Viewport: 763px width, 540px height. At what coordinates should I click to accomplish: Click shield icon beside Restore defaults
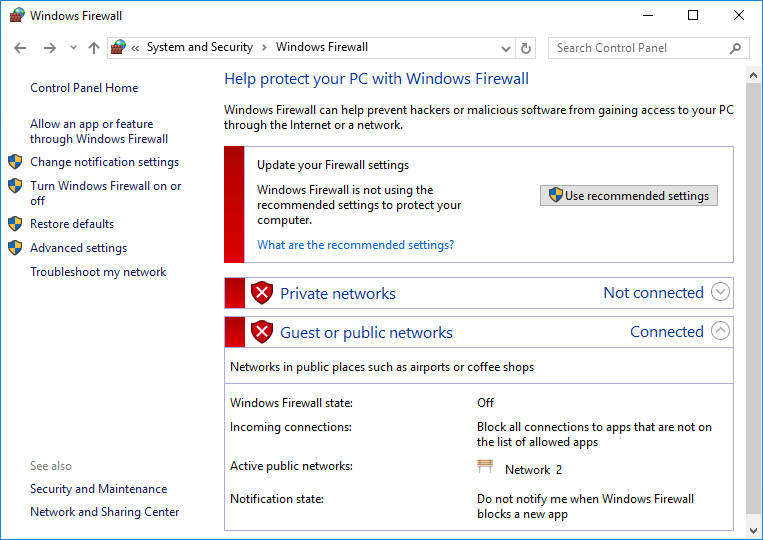tap(15, 223)
